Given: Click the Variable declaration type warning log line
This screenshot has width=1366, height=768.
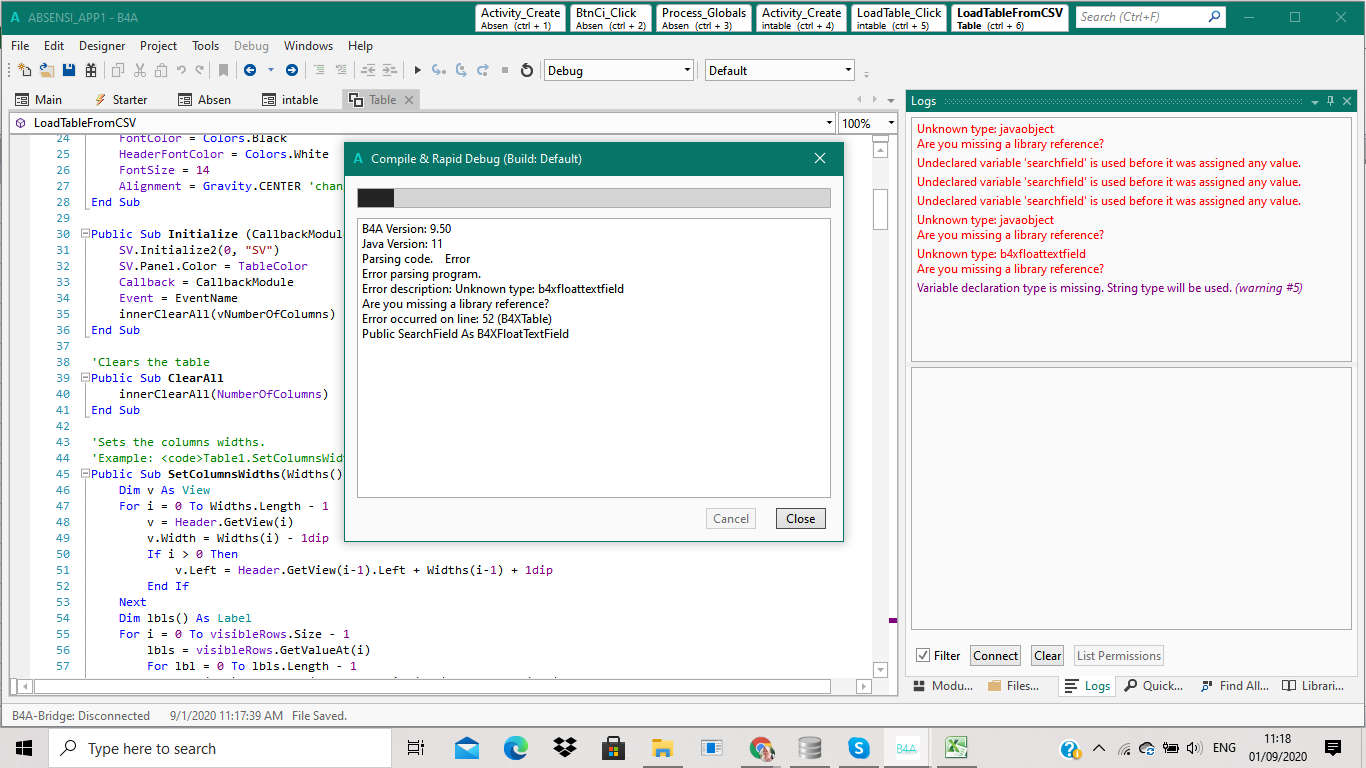Looking at the screenshot, I should tap(1109, 288).
